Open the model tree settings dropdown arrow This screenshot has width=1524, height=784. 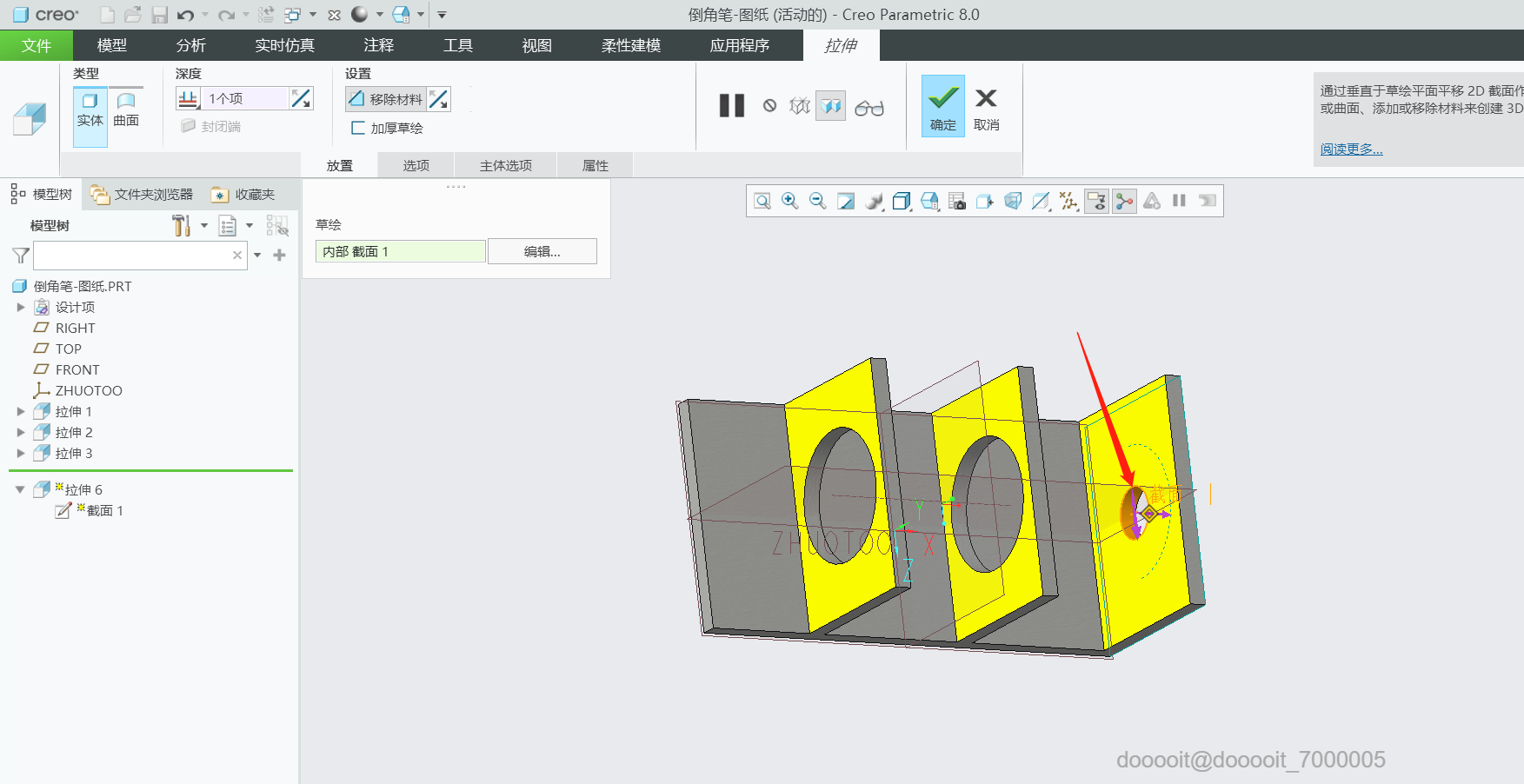click(204, 226)
